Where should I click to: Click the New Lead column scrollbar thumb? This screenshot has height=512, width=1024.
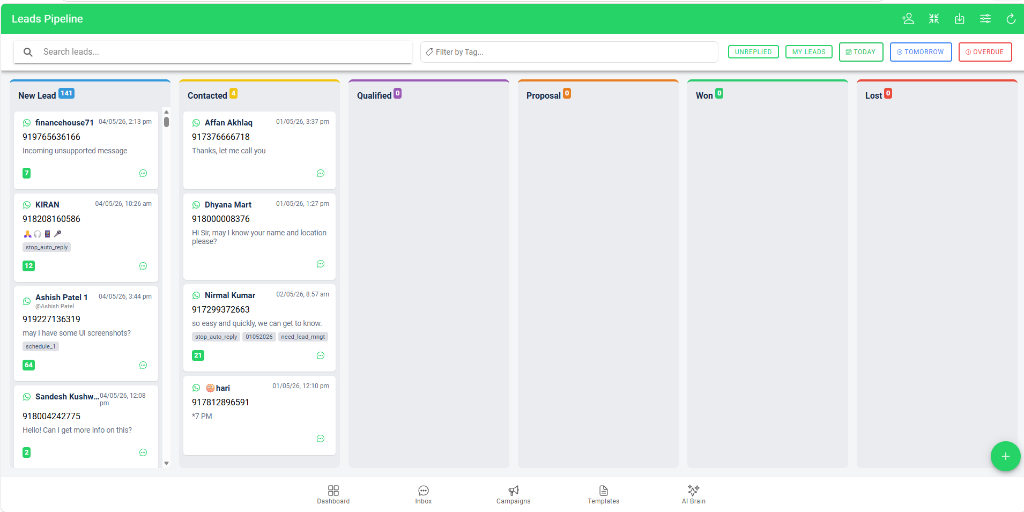coord(167,121)
